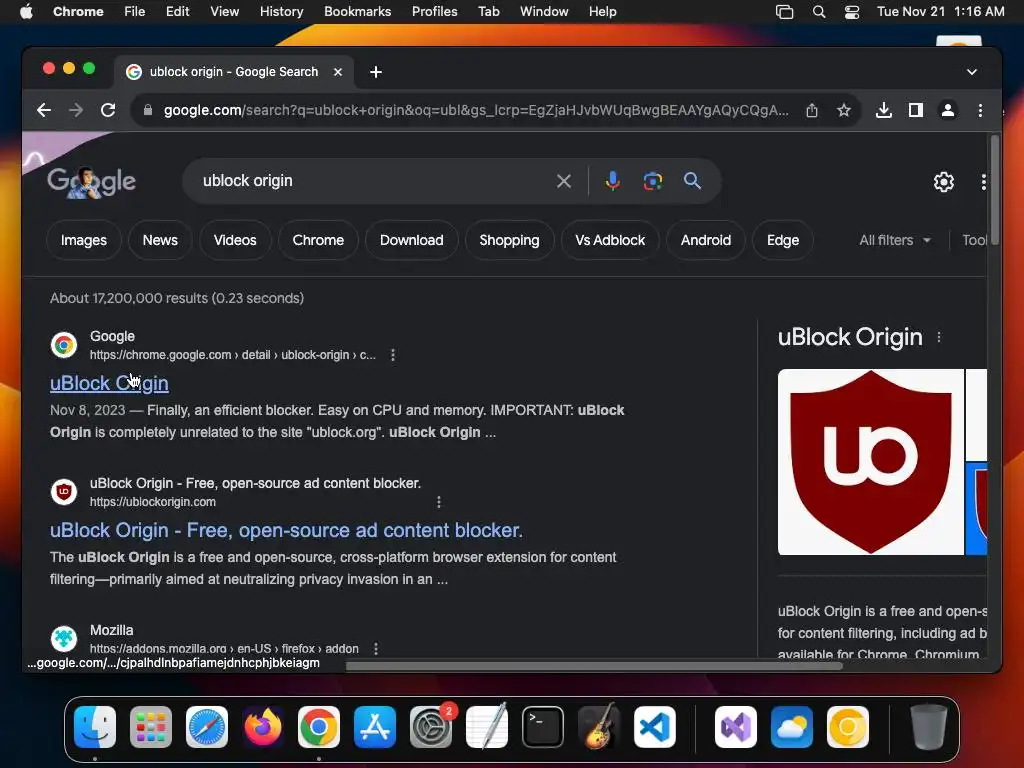Open a new tab with plus button
Viewport: 1024px width, 768px height.
pyautogui.click(x=376, y=72)
